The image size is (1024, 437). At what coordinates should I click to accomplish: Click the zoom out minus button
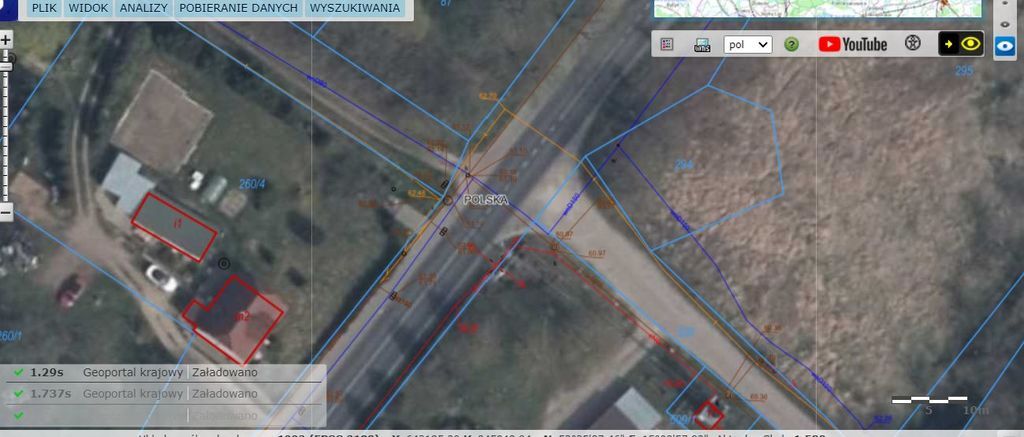[x=6, y=212]
